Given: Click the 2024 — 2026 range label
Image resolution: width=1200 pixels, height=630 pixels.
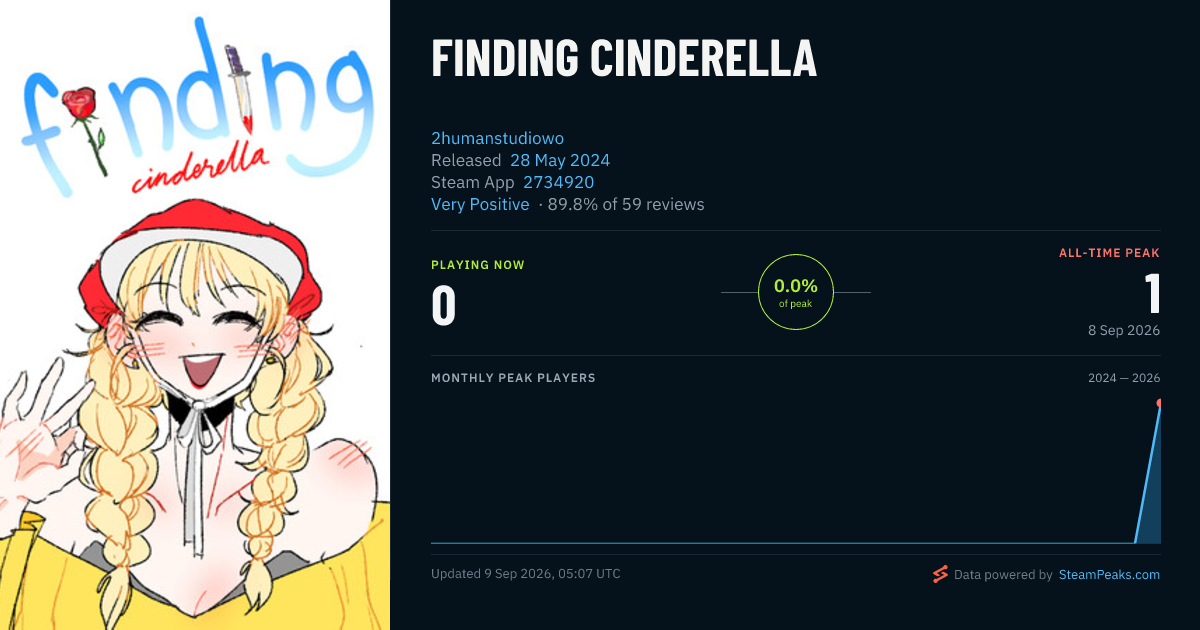Looking at the screenshot, I should (x=1124, y=378).
